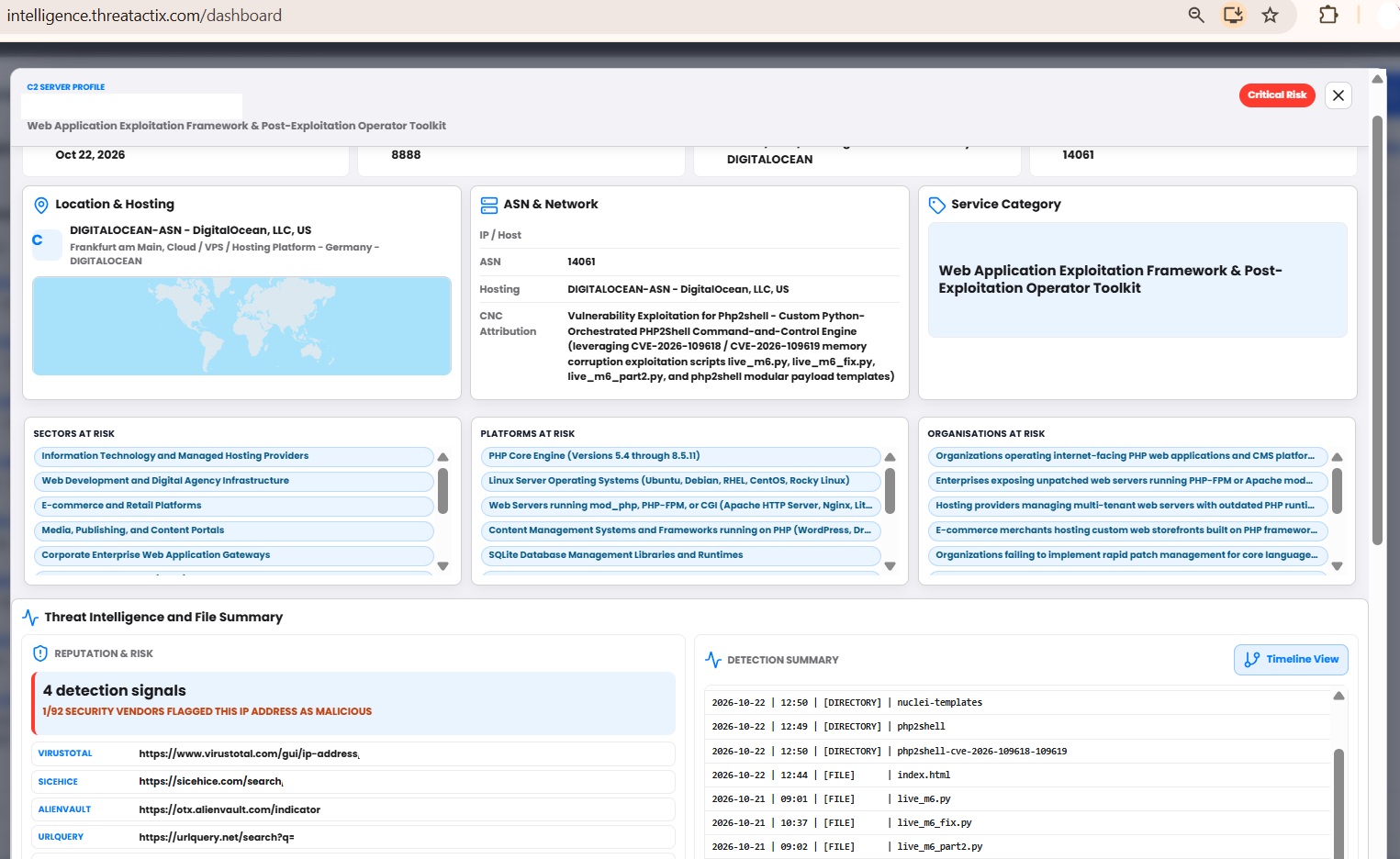The height and width of the screenshot is (859, 1400).
Task: Open Timeline View
Action: (x=1291, y=659)
